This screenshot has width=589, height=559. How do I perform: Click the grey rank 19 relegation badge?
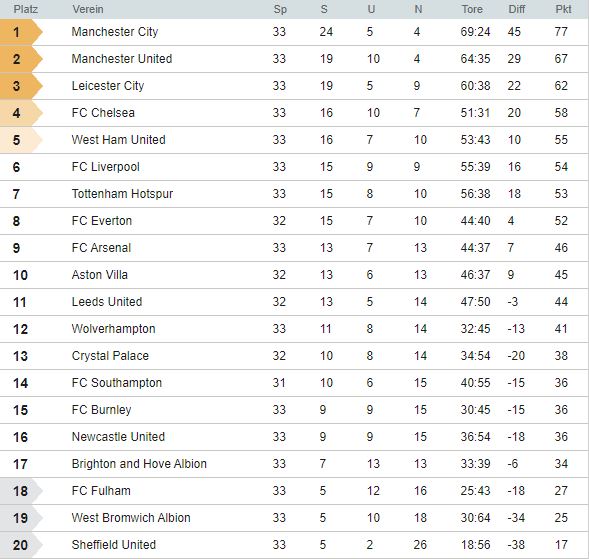click(21, 518)
